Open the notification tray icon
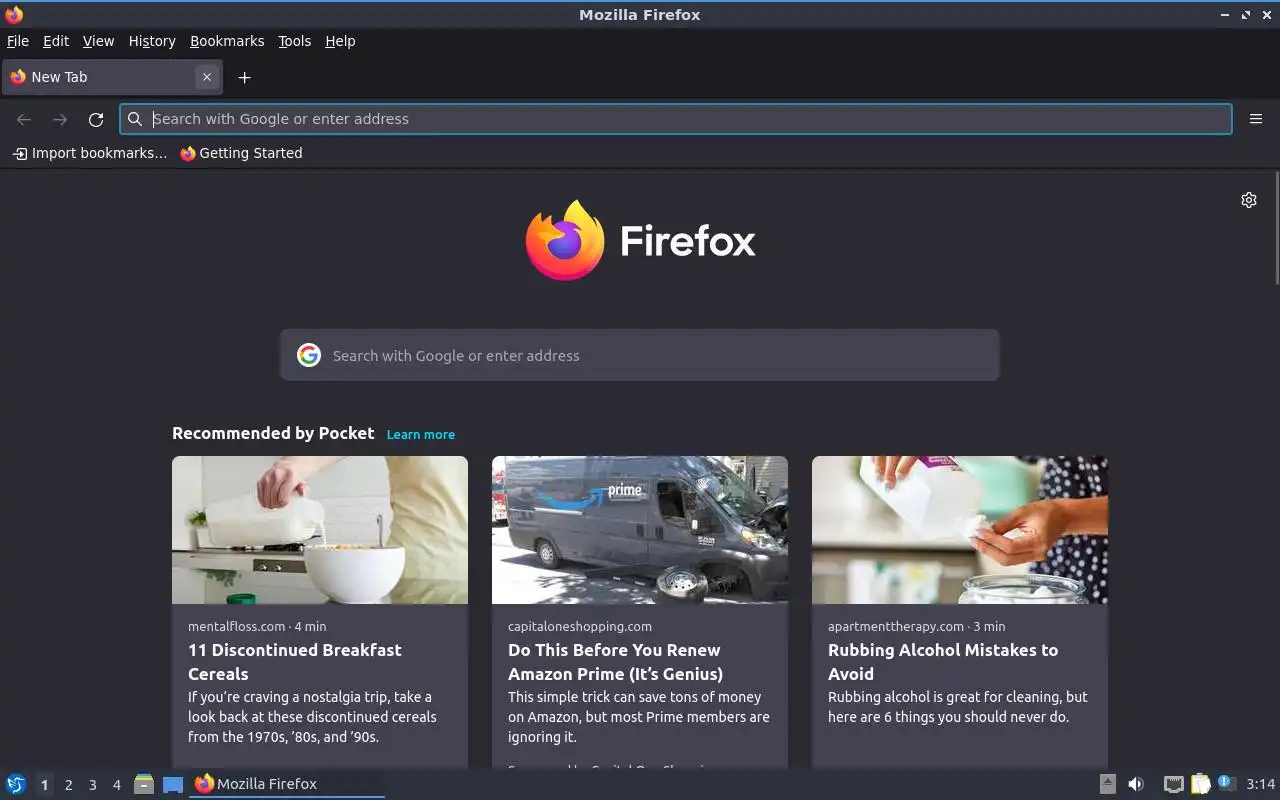The image size is (1280, 800). 1227,783
